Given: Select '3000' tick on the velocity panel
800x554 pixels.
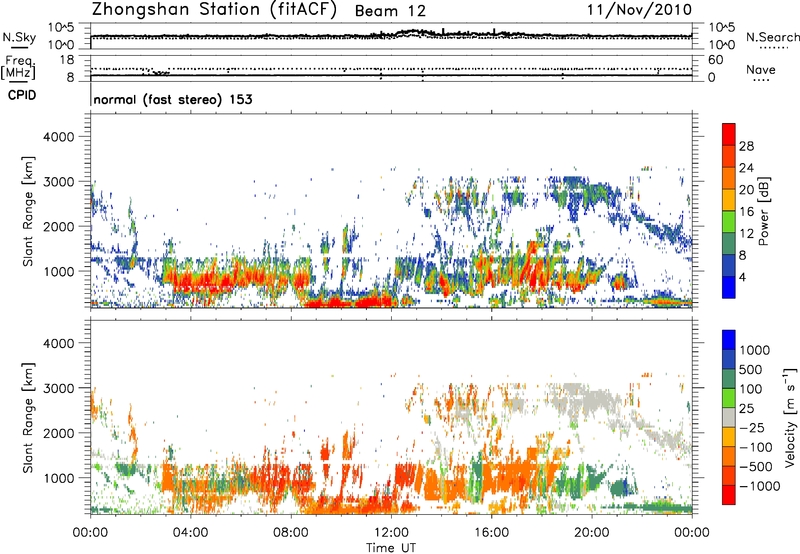Looking at the screenshot, I should tap(60, 388).
